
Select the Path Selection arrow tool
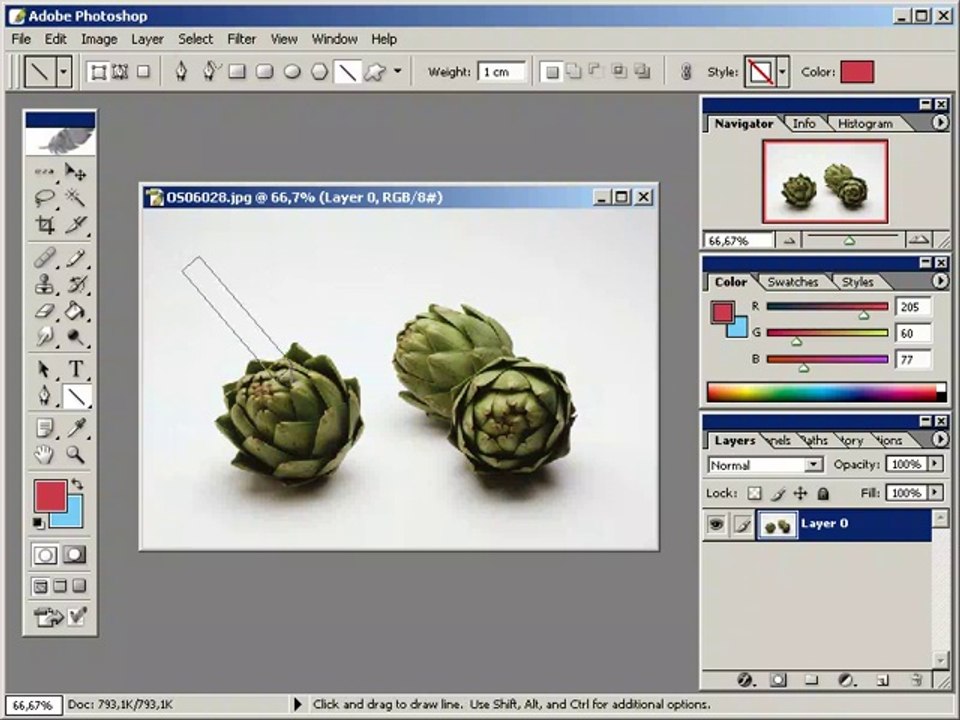click(x=45, y=369)
